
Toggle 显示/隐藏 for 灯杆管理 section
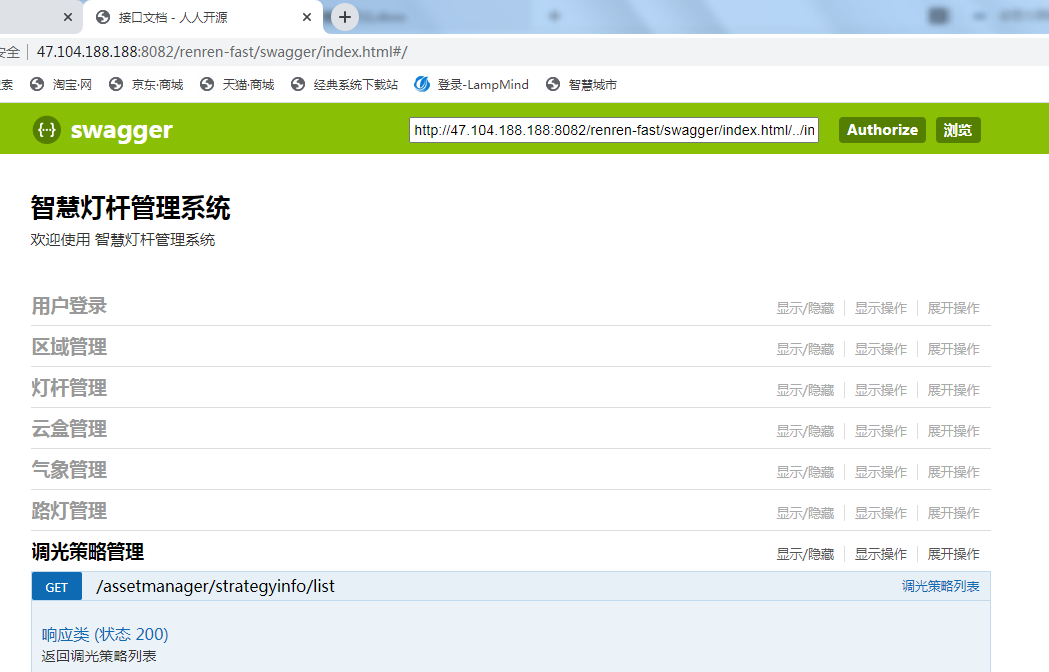tap(805, 390)
